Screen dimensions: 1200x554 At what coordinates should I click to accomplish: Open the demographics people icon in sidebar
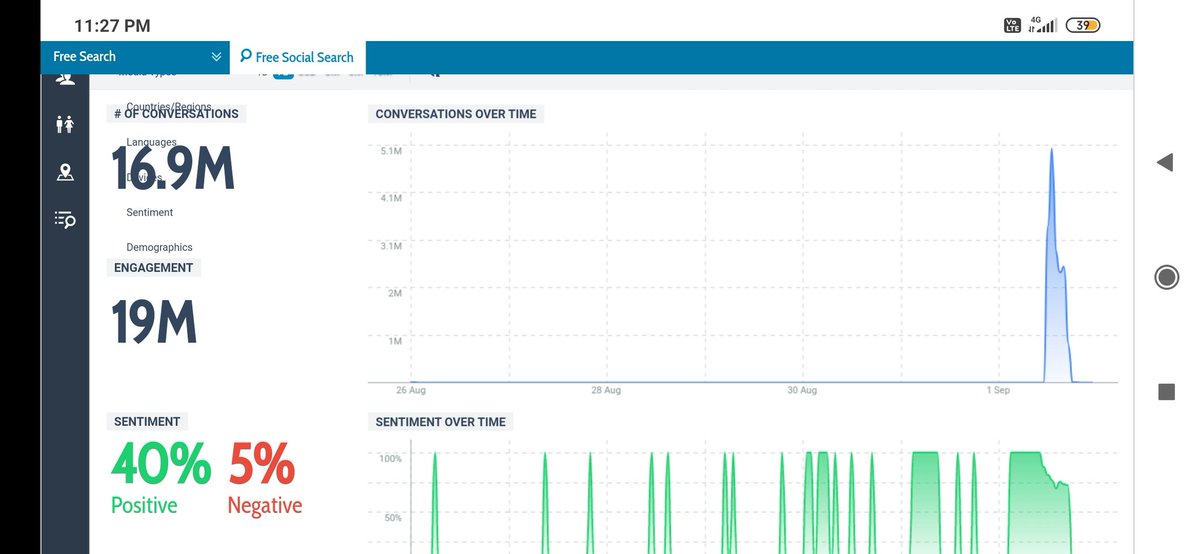(65, 124)
